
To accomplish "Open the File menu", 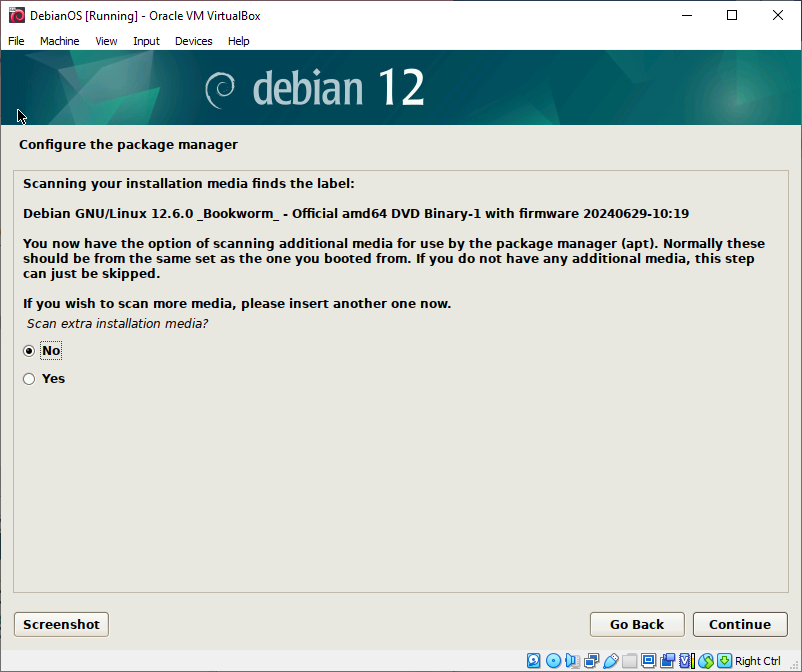I will (16, 41).
